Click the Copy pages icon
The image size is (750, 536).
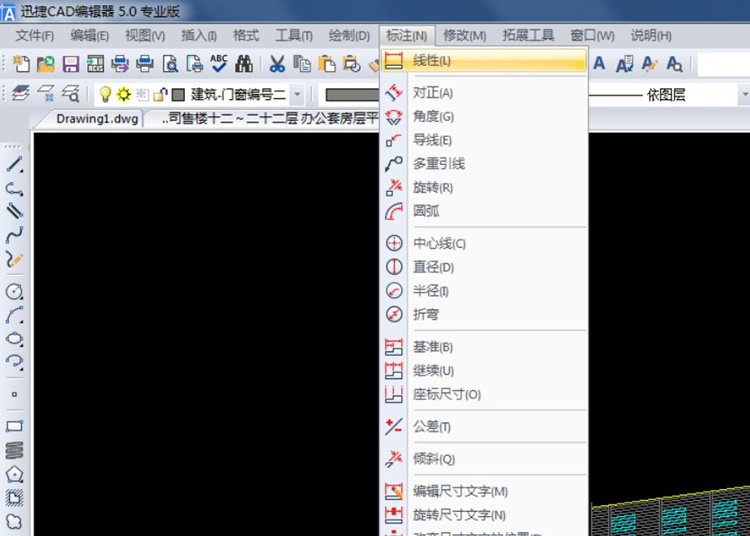coord(302,64)
